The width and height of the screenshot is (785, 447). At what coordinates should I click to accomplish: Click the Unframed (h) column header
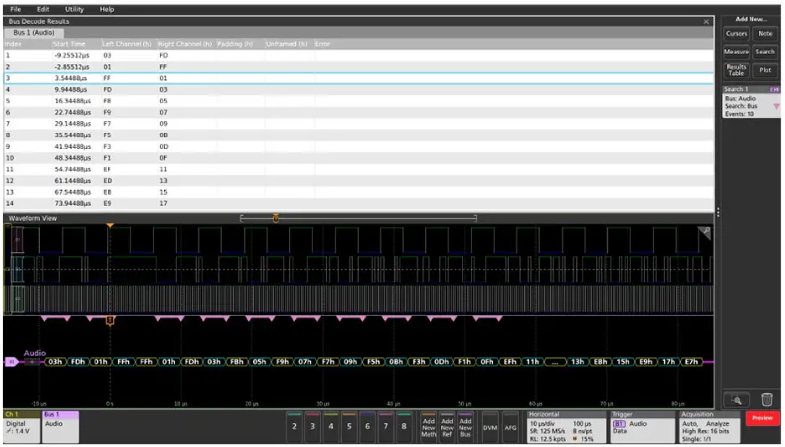tap(288, 44)
